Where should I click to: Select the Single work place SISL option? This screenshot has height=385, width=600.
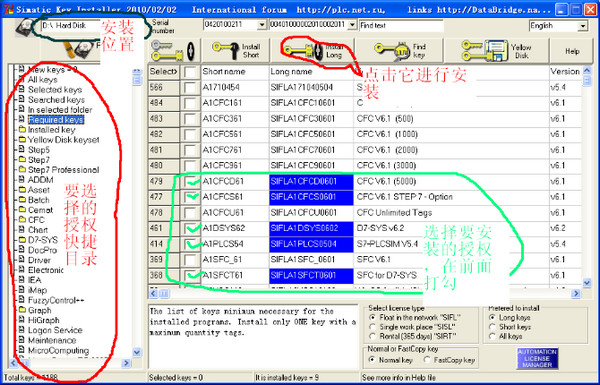[372, 327]
